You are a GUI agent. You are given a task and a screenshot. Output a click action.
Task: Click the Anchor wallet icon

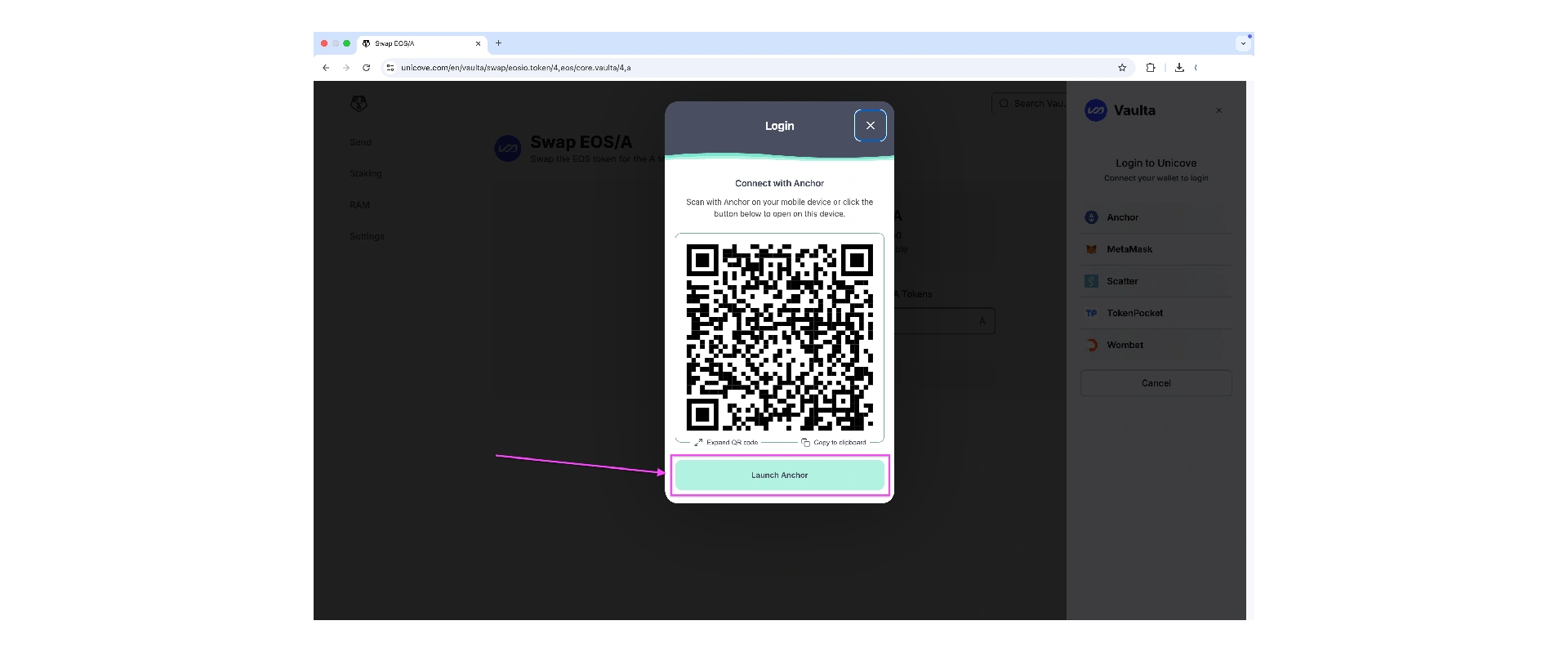click(1091, 217)
